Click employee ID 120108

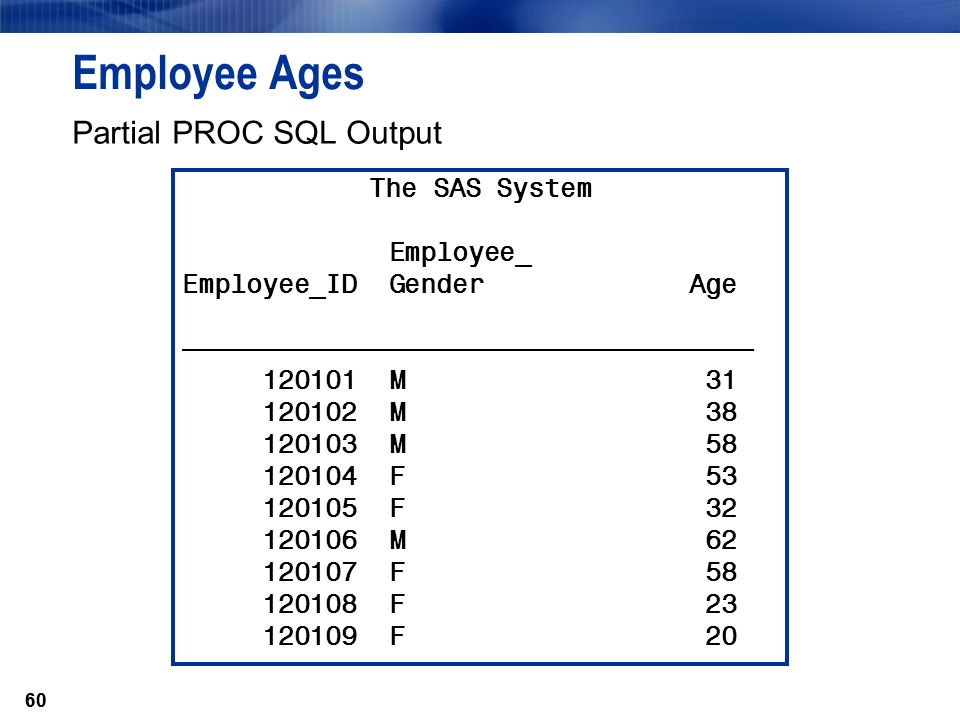310,604
